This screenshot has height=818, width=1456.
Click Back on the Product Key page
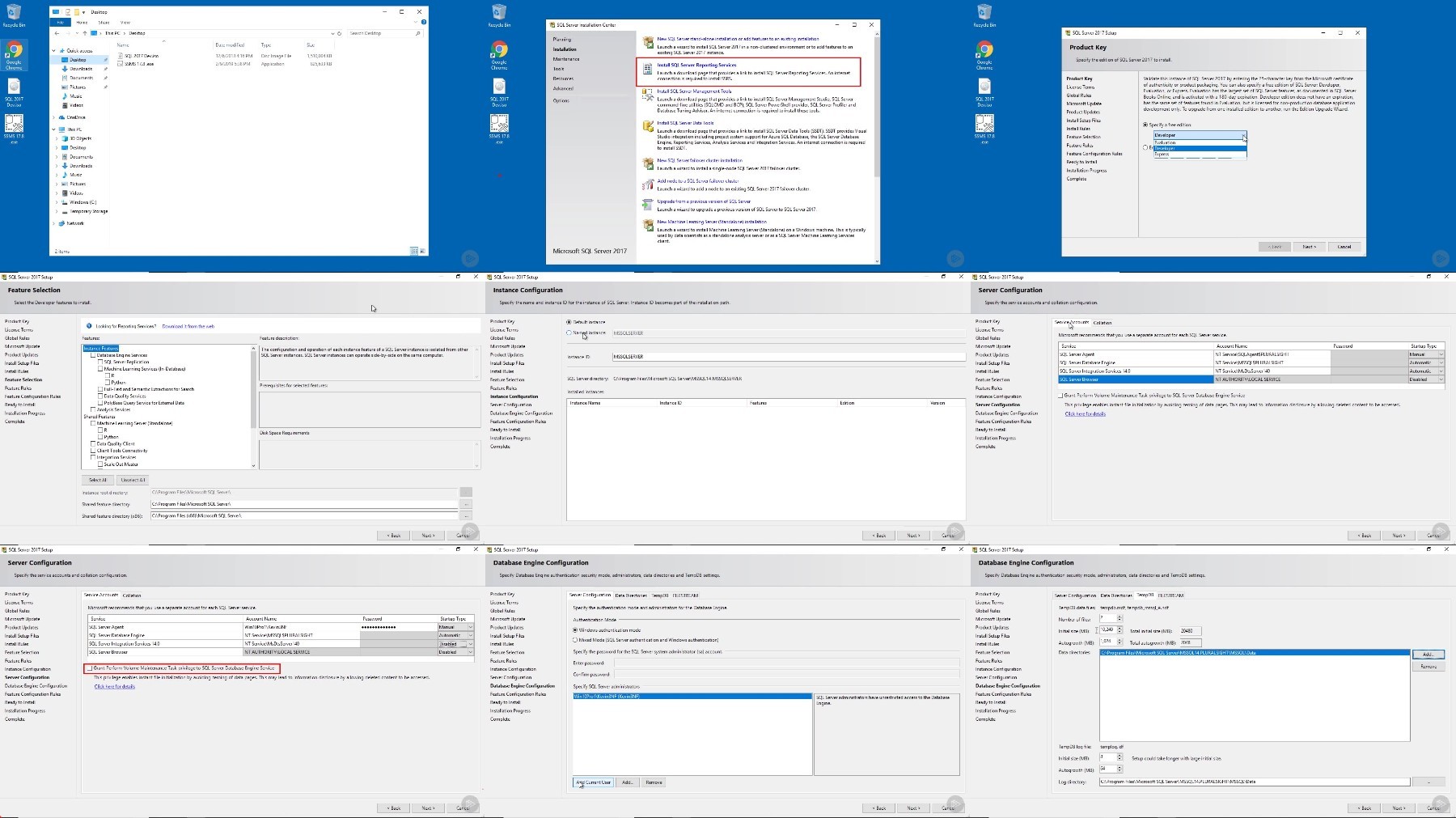click(x=1274, y=247)
